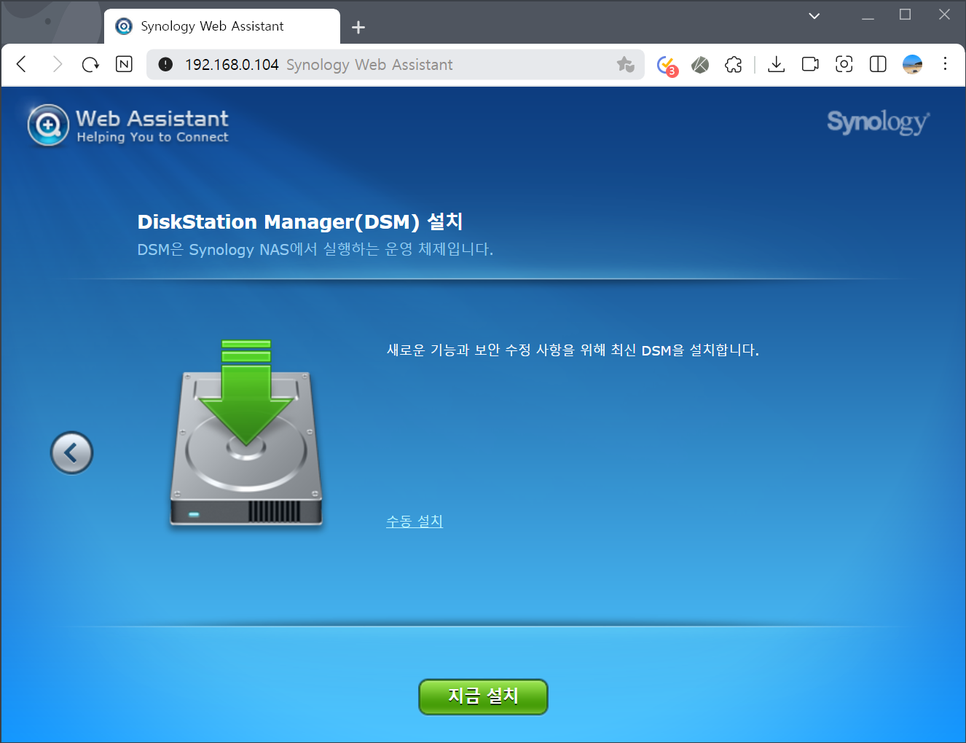Click the browser forward arrow
Image resolution: width=966 pixels, height=743 pixels.
[57, 64]
